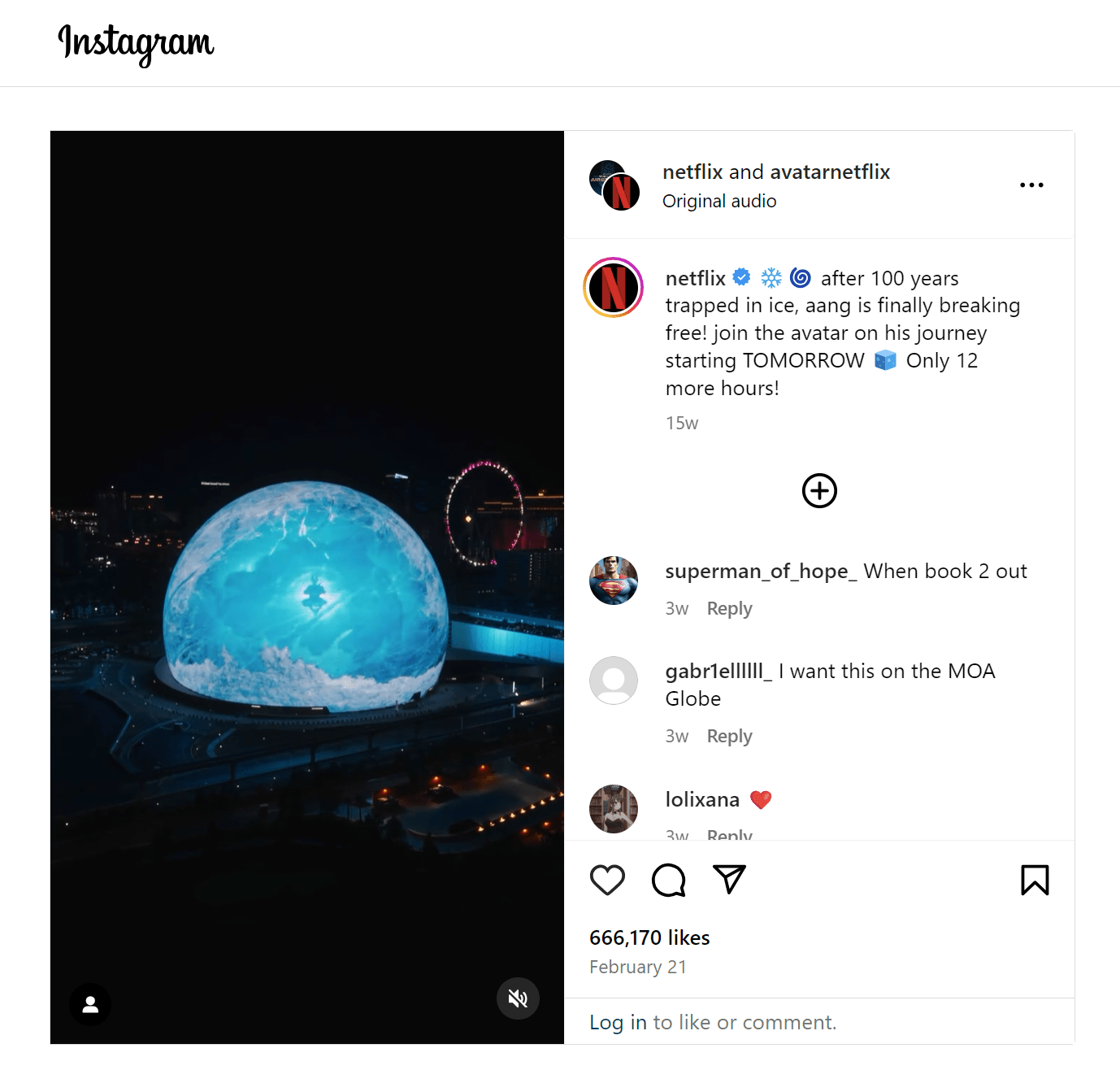This screenshot has height=1083, width=1120.
Task: Open comments via speech bubble icon
Action: [668, 880]
